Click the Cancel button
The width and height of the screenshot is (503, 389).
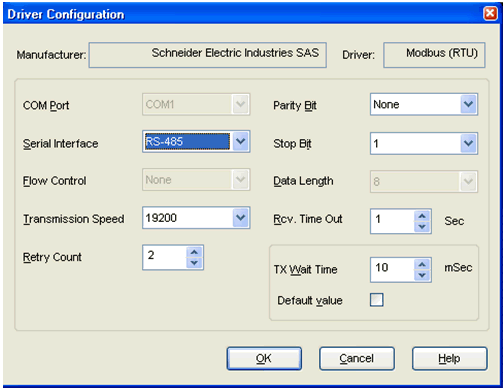(357, 358)
